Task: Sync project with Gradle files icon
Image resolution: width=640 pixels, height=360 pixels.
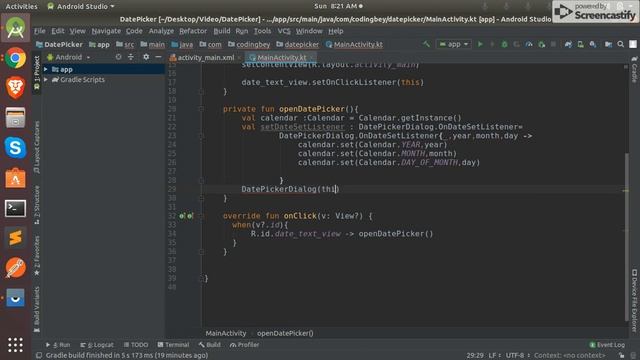Action: 568,44
